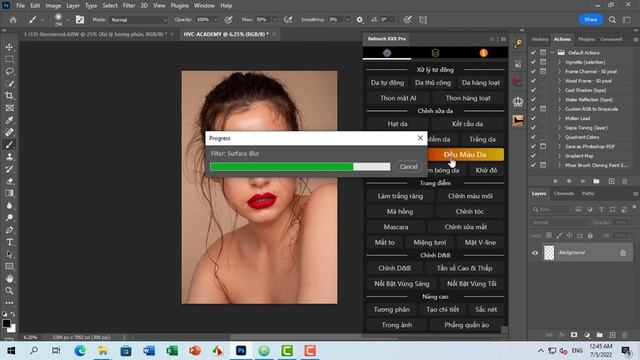
Task: Open Excel from the taskbar
Action: click(x=172, y=350)
